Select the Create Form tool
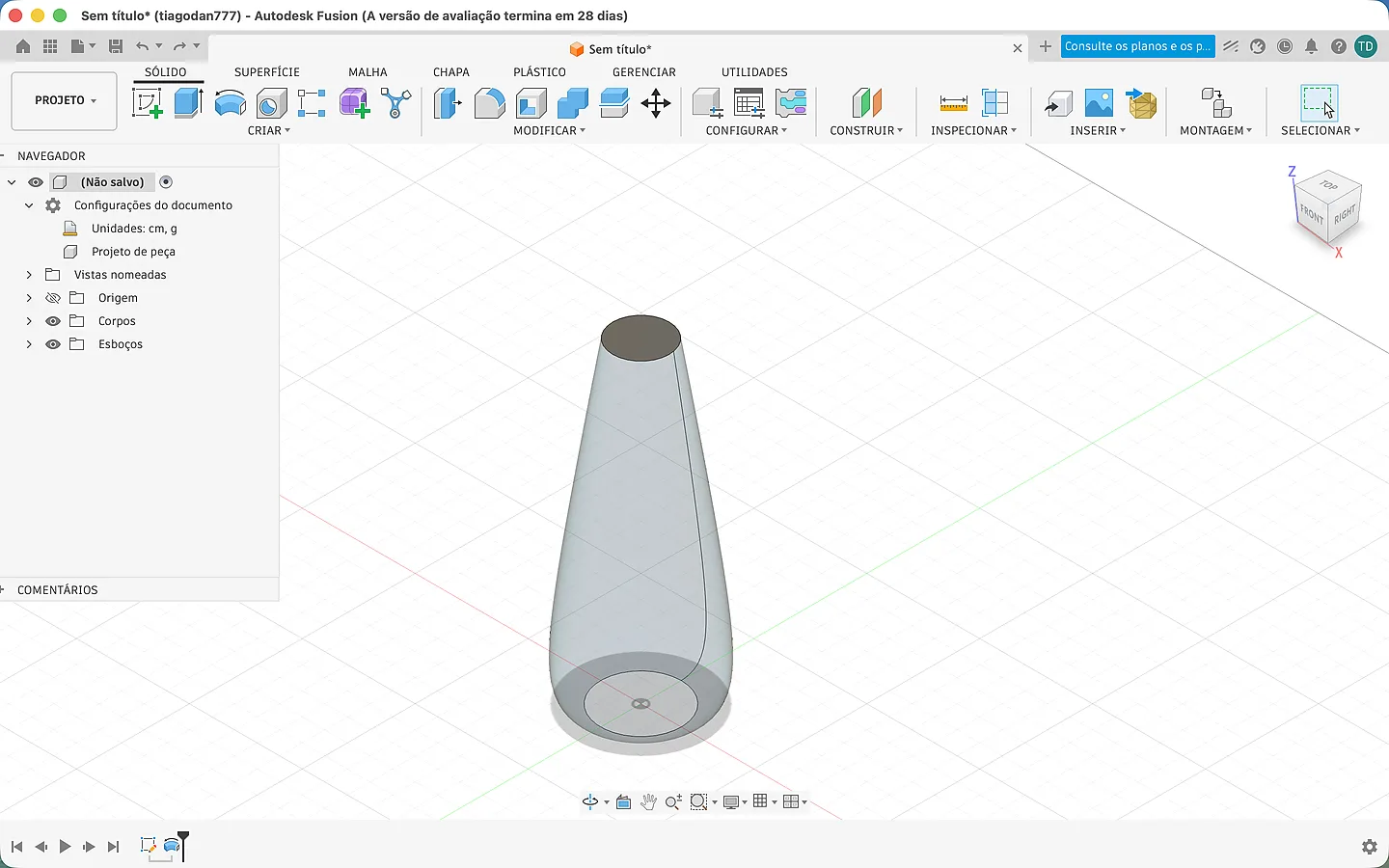Image resolution: width=1389 pixels, height=868 pixels. point(354,102)
